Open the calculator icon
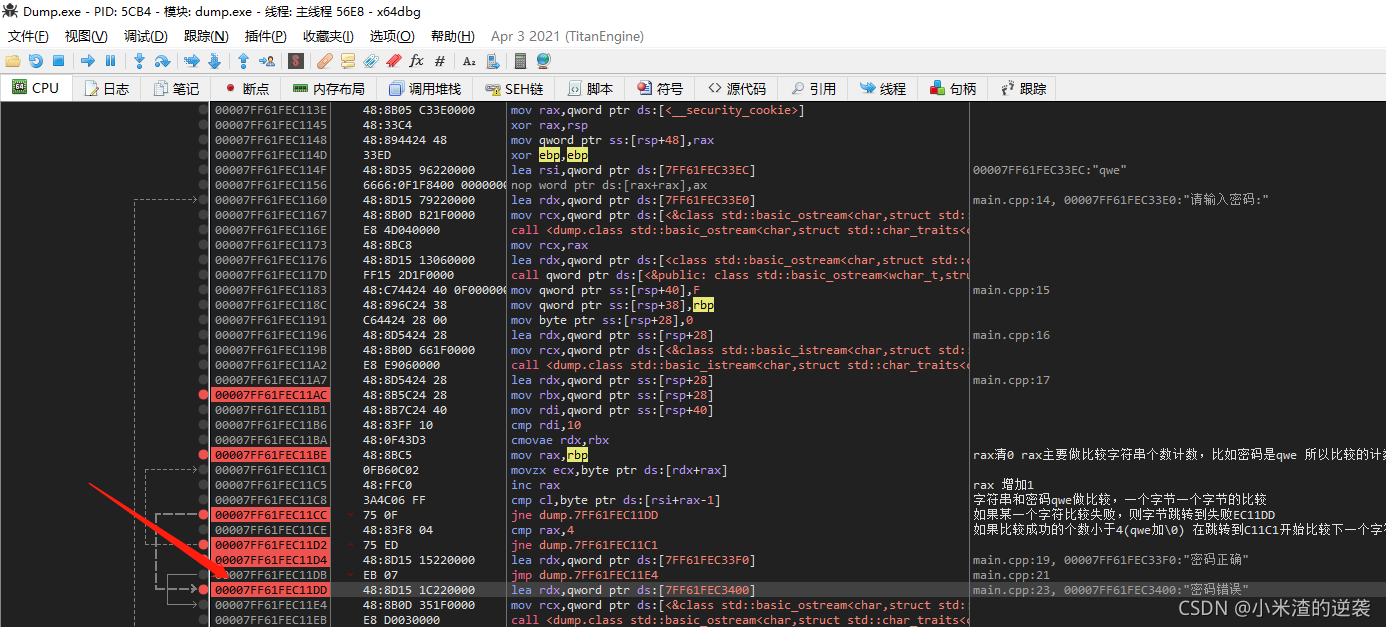This screenshot has width=1386, height=627. [520, 61]
